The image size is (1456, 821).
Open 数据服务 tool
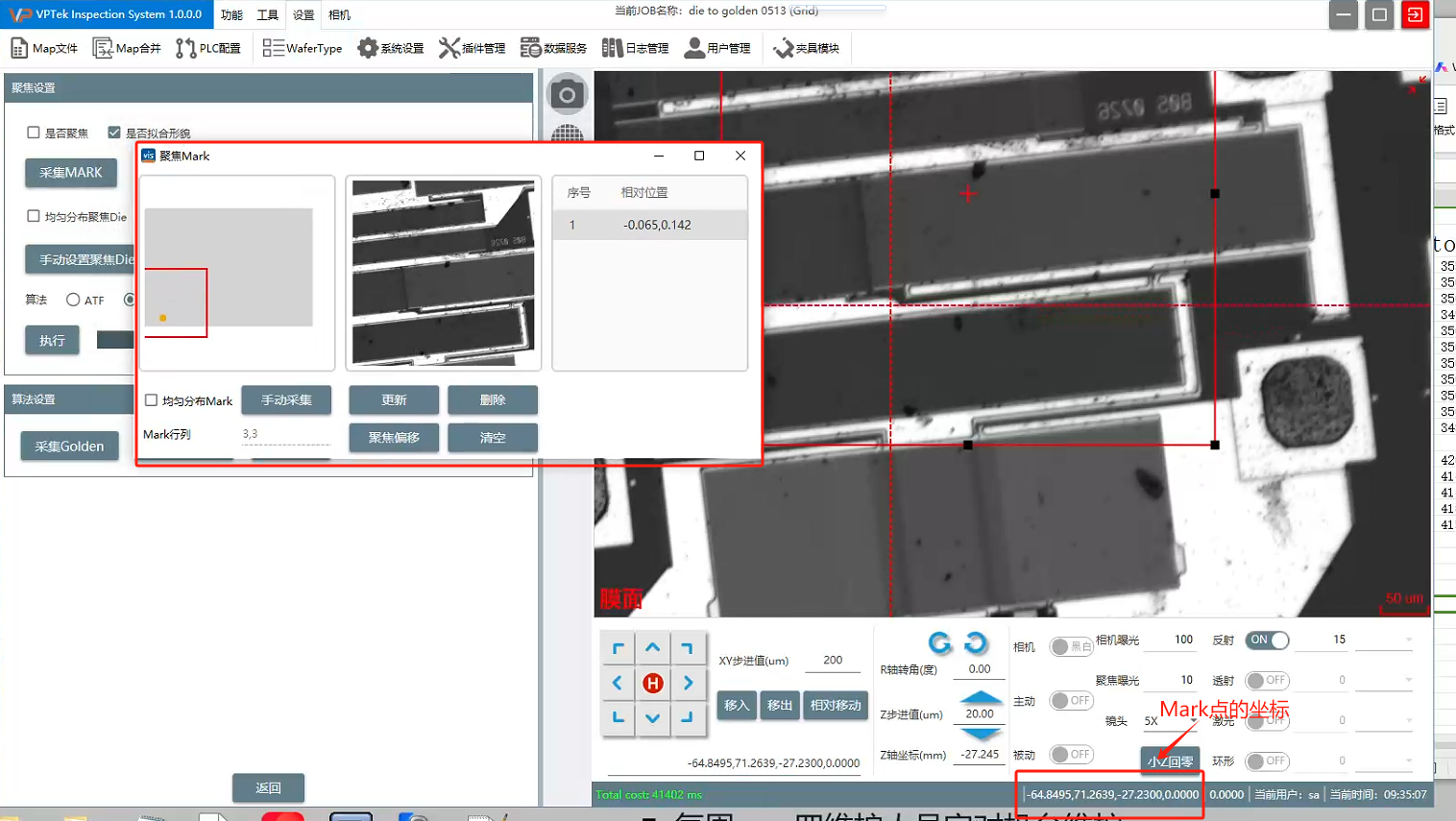coord(553,48)
